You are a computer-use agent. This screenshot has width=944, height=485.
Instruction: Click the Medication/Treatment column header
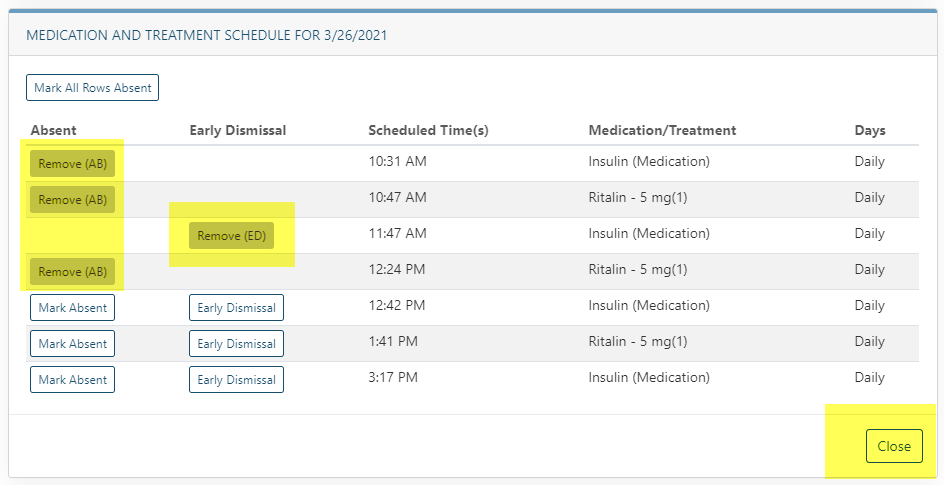pos(662,130)
